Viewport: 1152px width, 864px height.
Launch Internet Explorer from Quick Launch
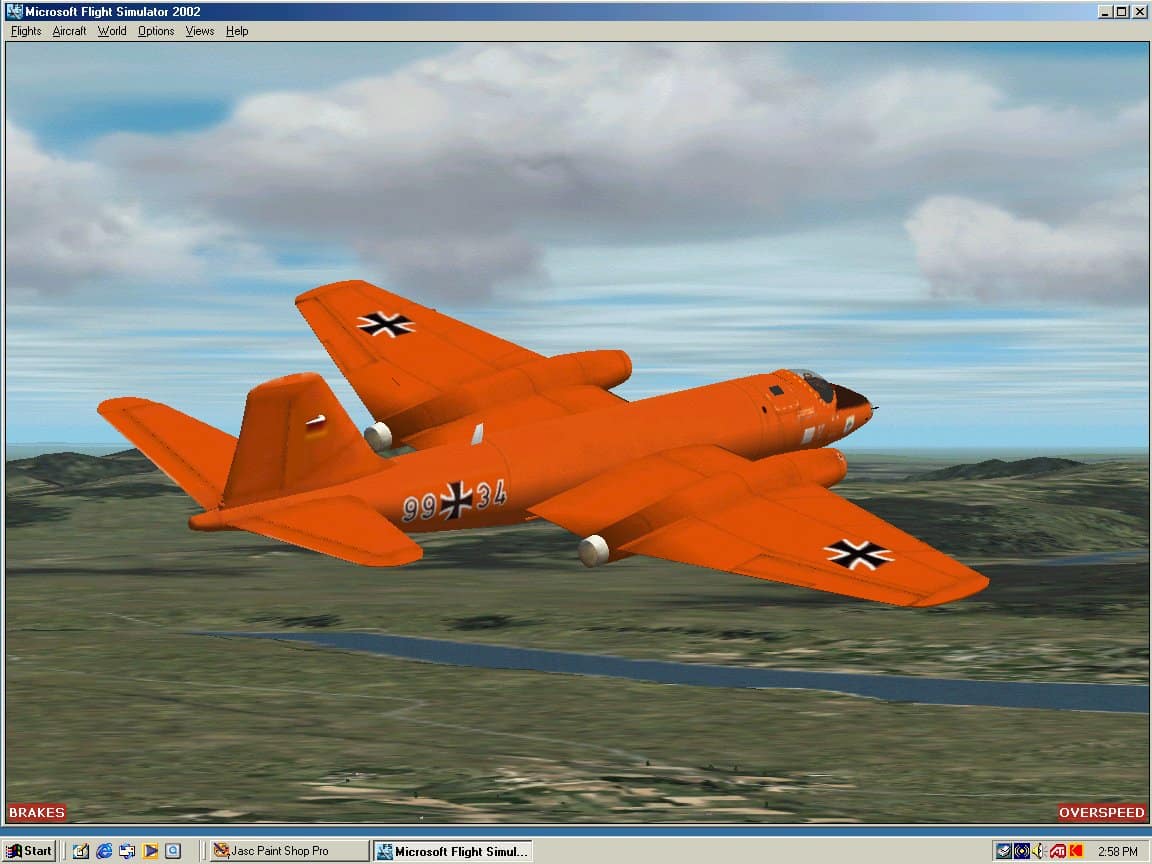click(x=104, y=851)
